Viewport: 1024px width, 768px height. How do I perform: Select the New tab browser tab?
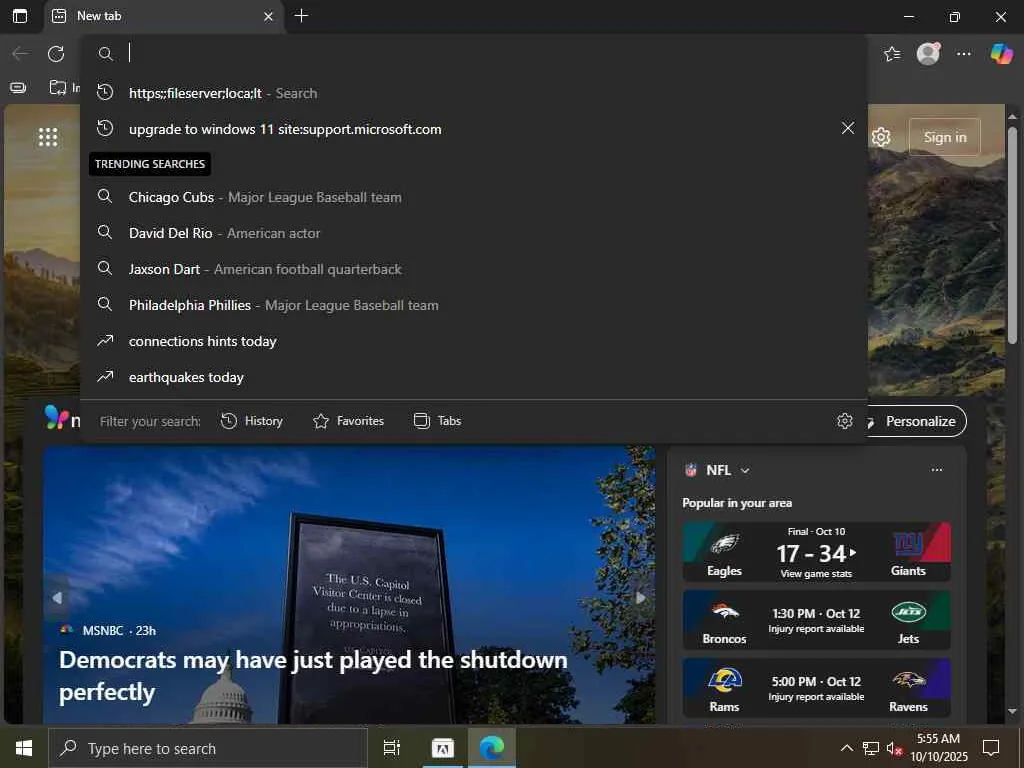click(163, 16)
